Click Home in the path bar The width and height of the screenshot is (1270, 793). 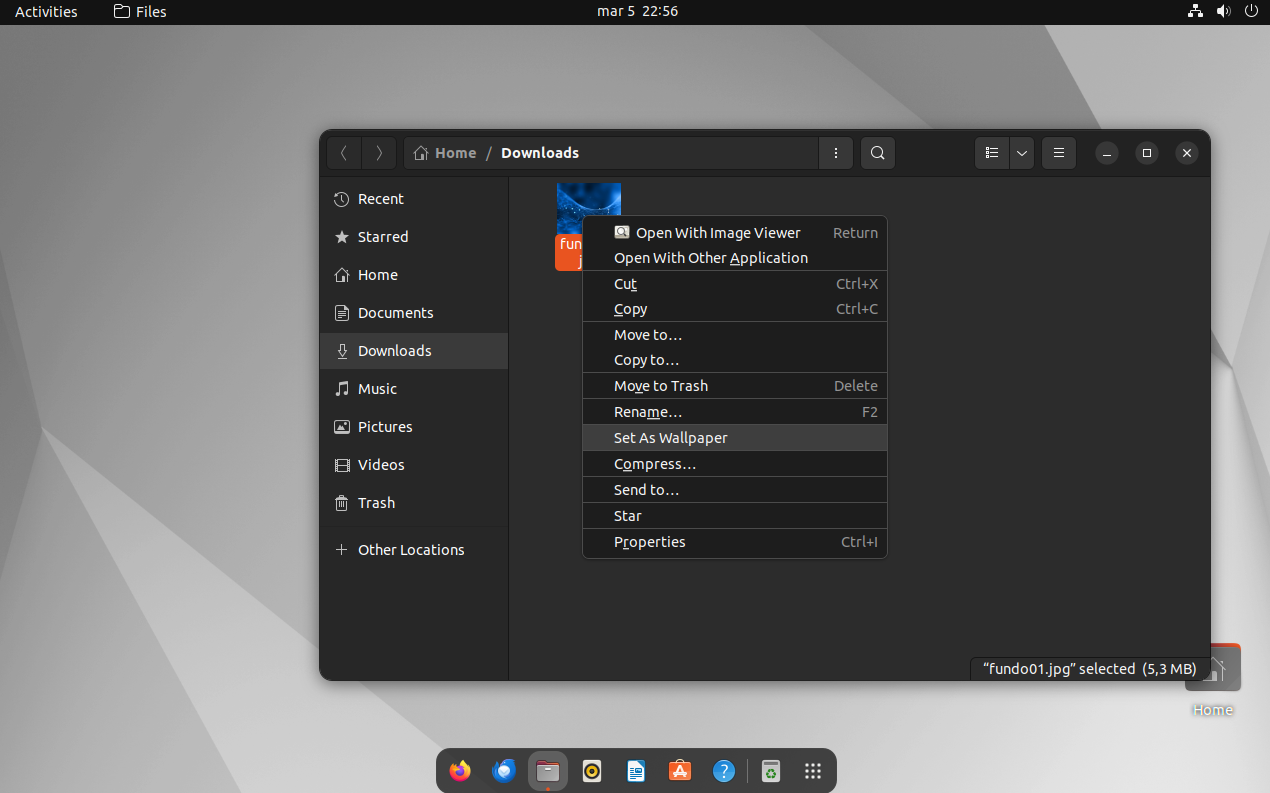point(445,153)
